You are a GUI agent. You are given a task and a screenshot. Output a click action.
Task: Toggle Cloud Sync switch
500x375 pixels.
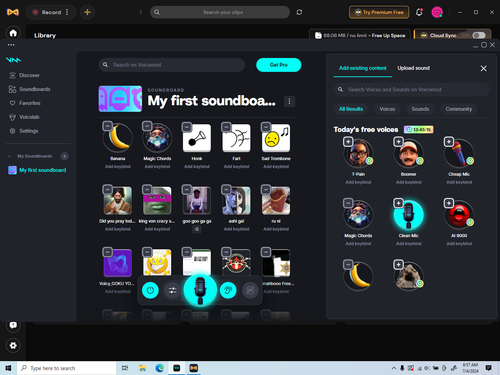(x=479, y=35)
